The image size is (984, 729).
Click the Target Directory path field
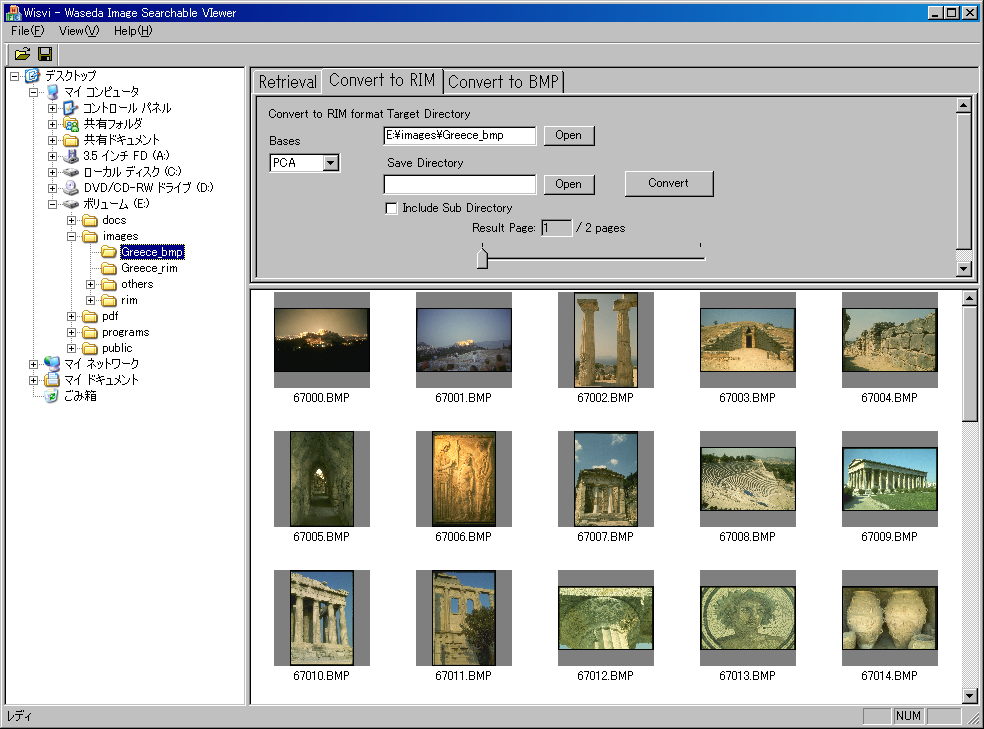point(460,136)
